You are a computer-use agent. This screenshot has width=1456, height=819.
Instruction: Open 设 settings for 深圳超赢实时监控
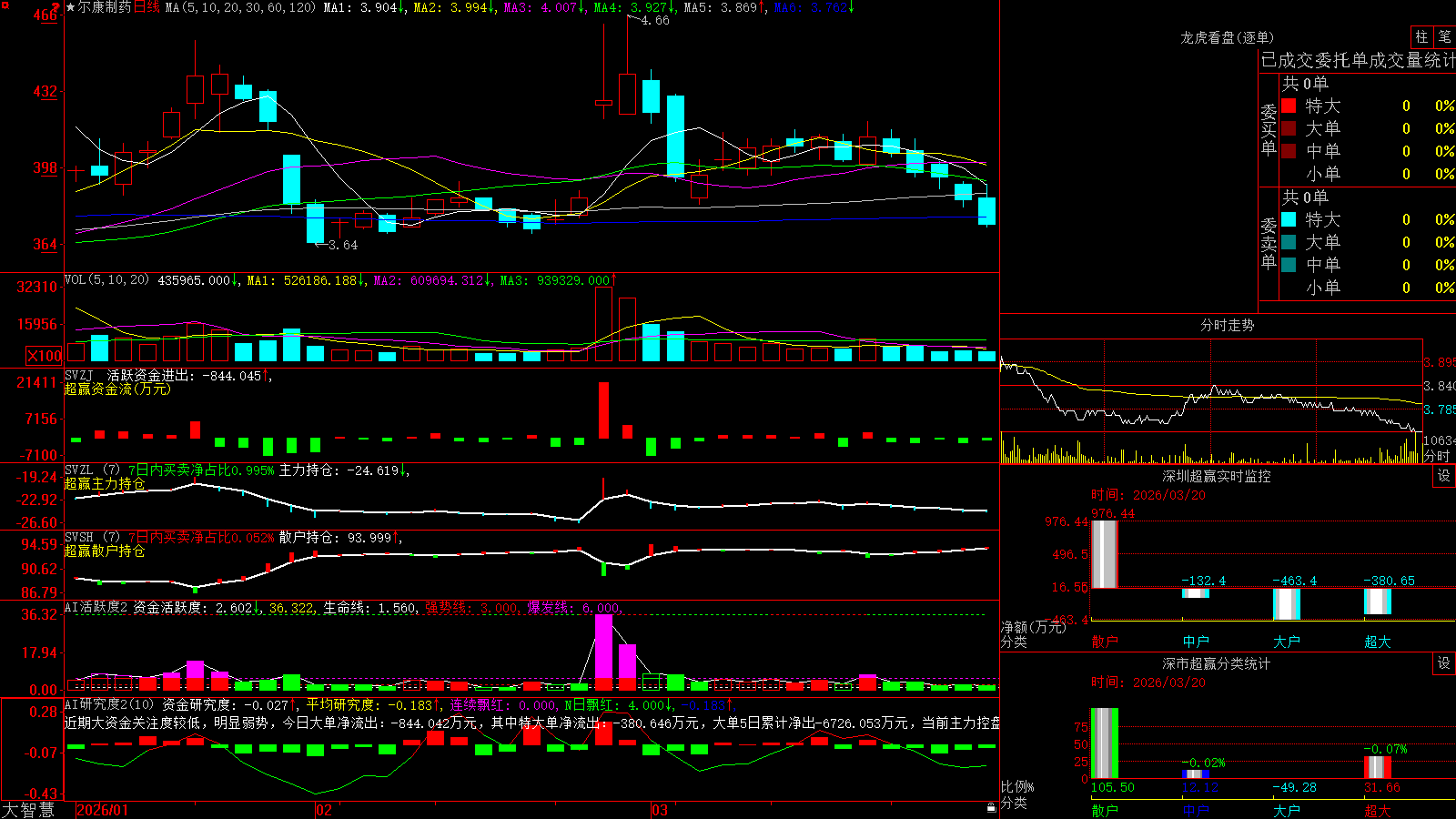tap(1444, 476)
